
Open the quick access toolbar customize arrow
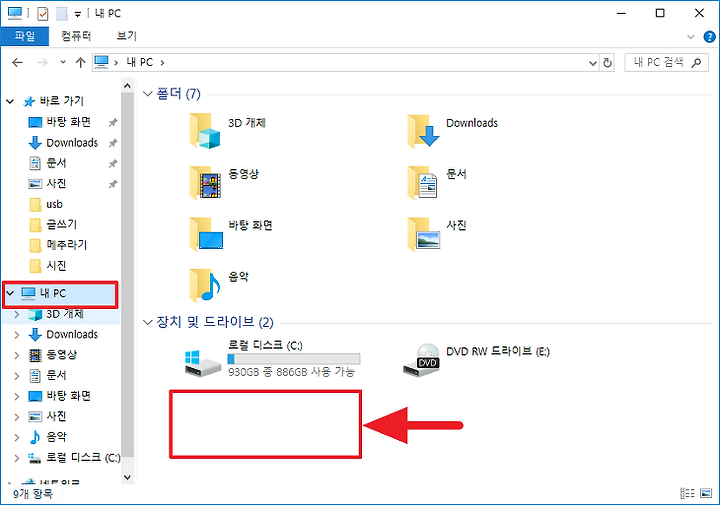[78, 15]
